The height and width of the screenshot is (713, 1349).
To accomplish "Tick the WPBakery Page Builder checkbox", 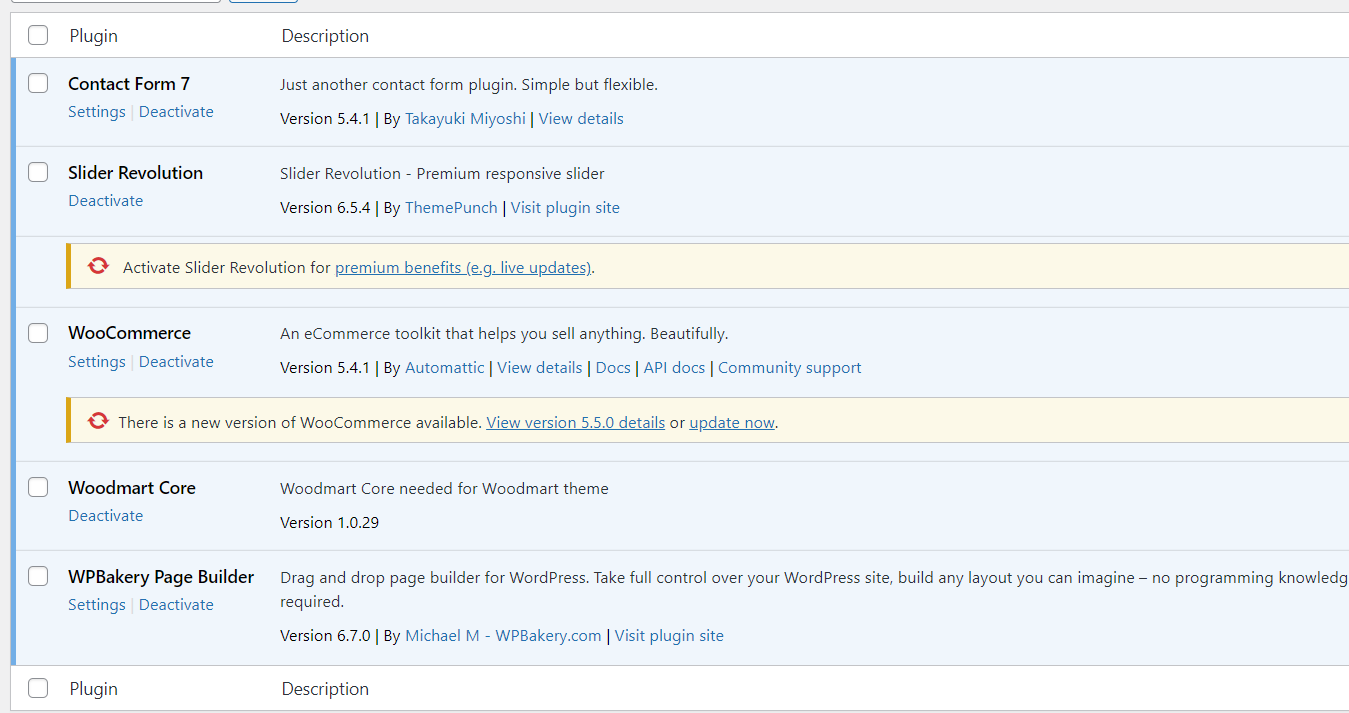I will click(38, 577).
